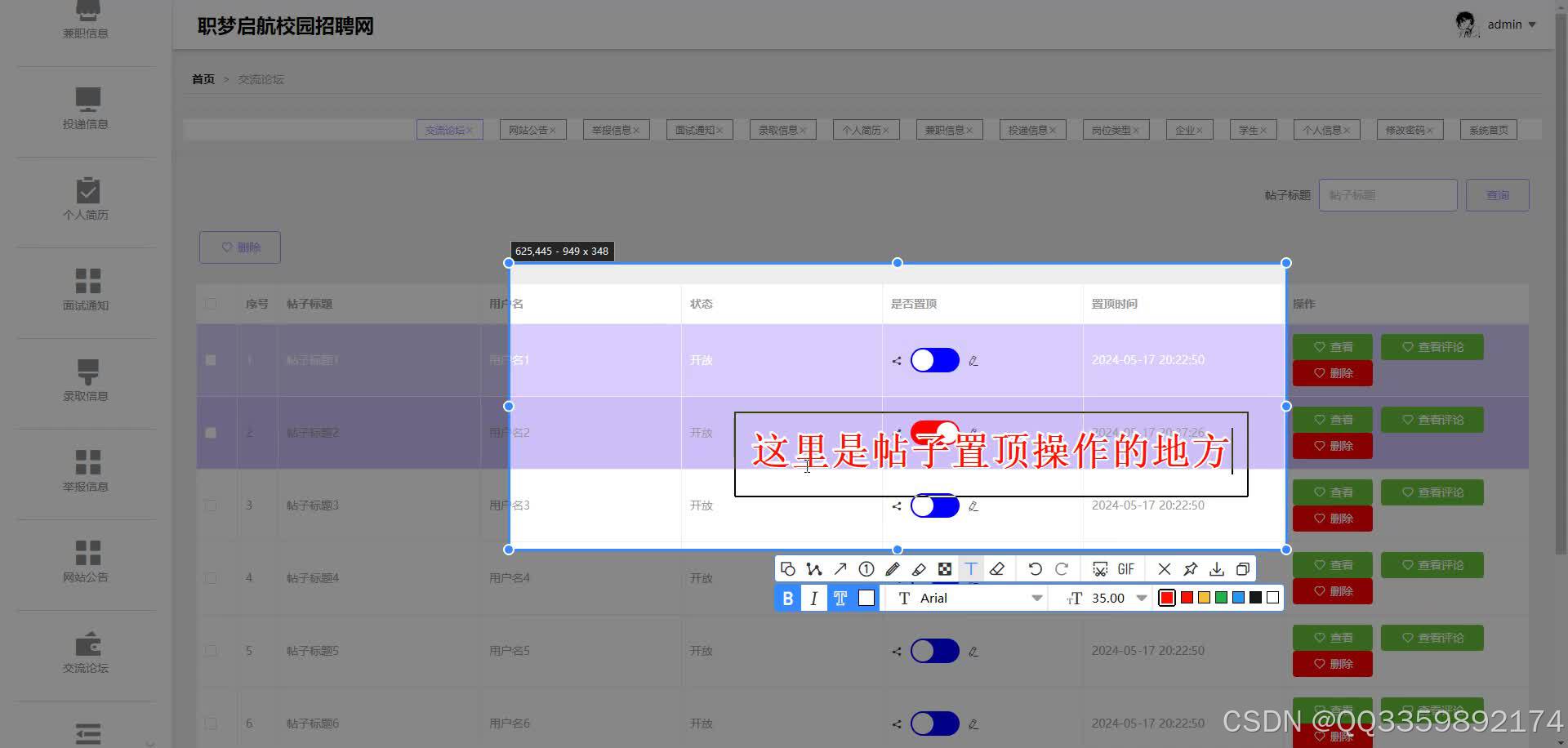Select the text annotation tool
The image size is (1568, 748).
(971, 569)
